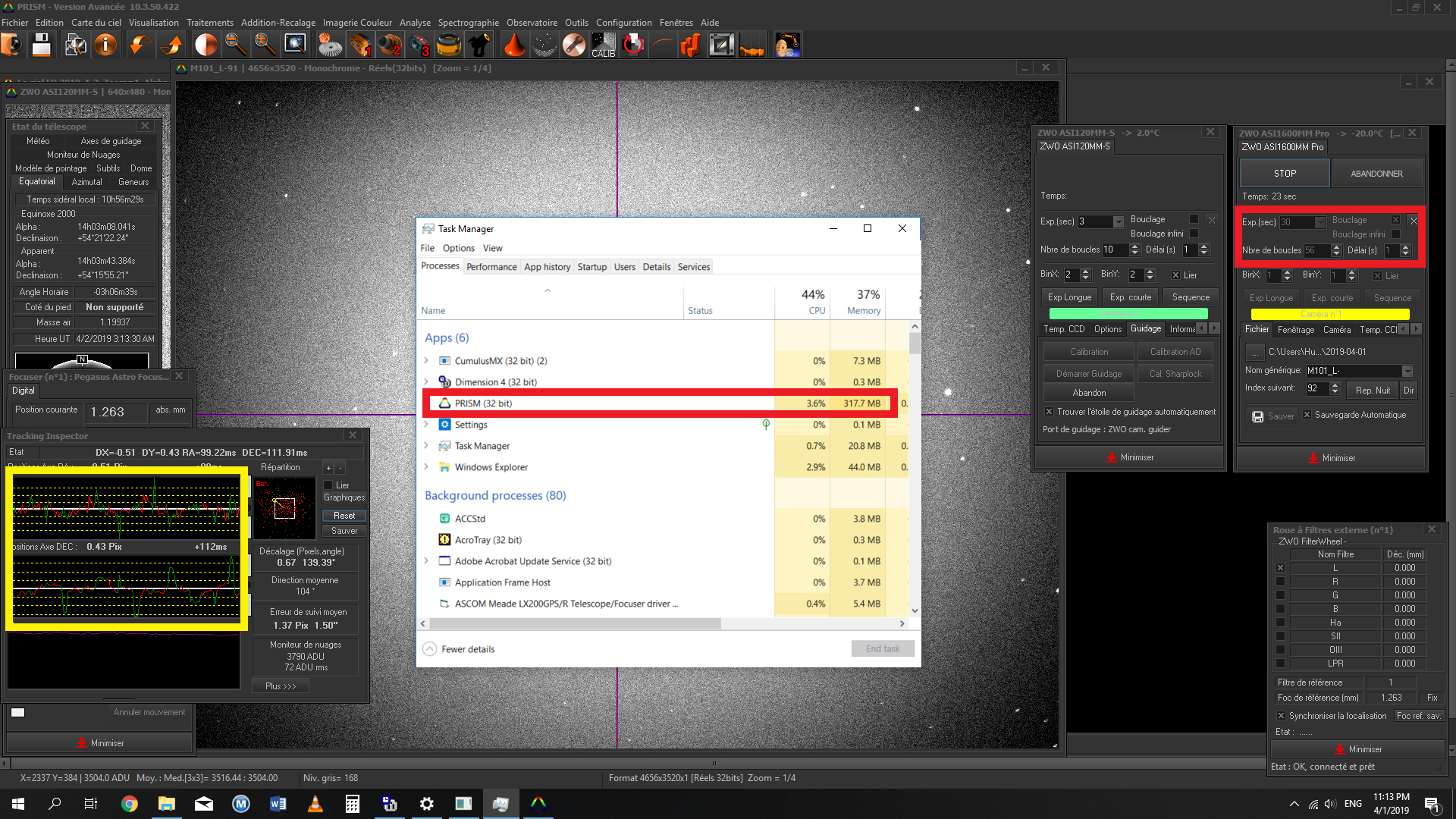
Task: Click ABANDONNER button
Action: click(x=1376, y=174)
